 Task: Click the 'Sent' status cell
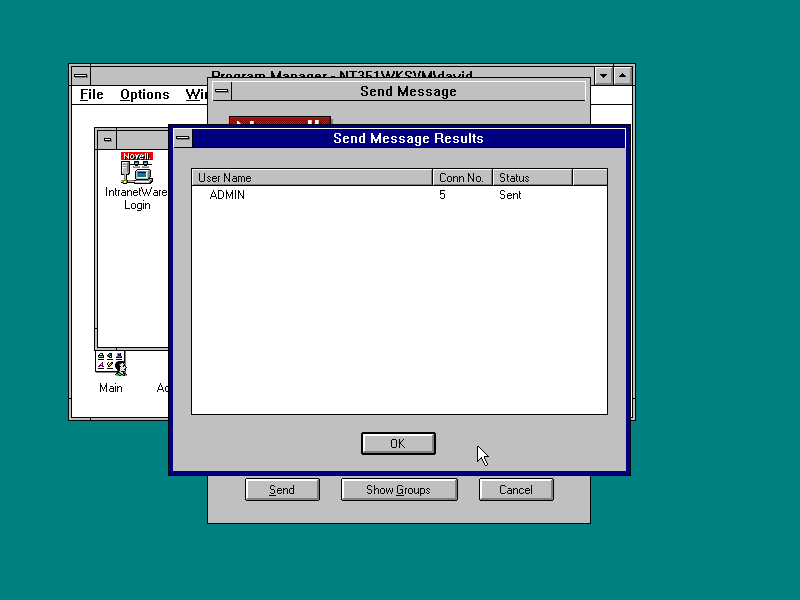510,195
